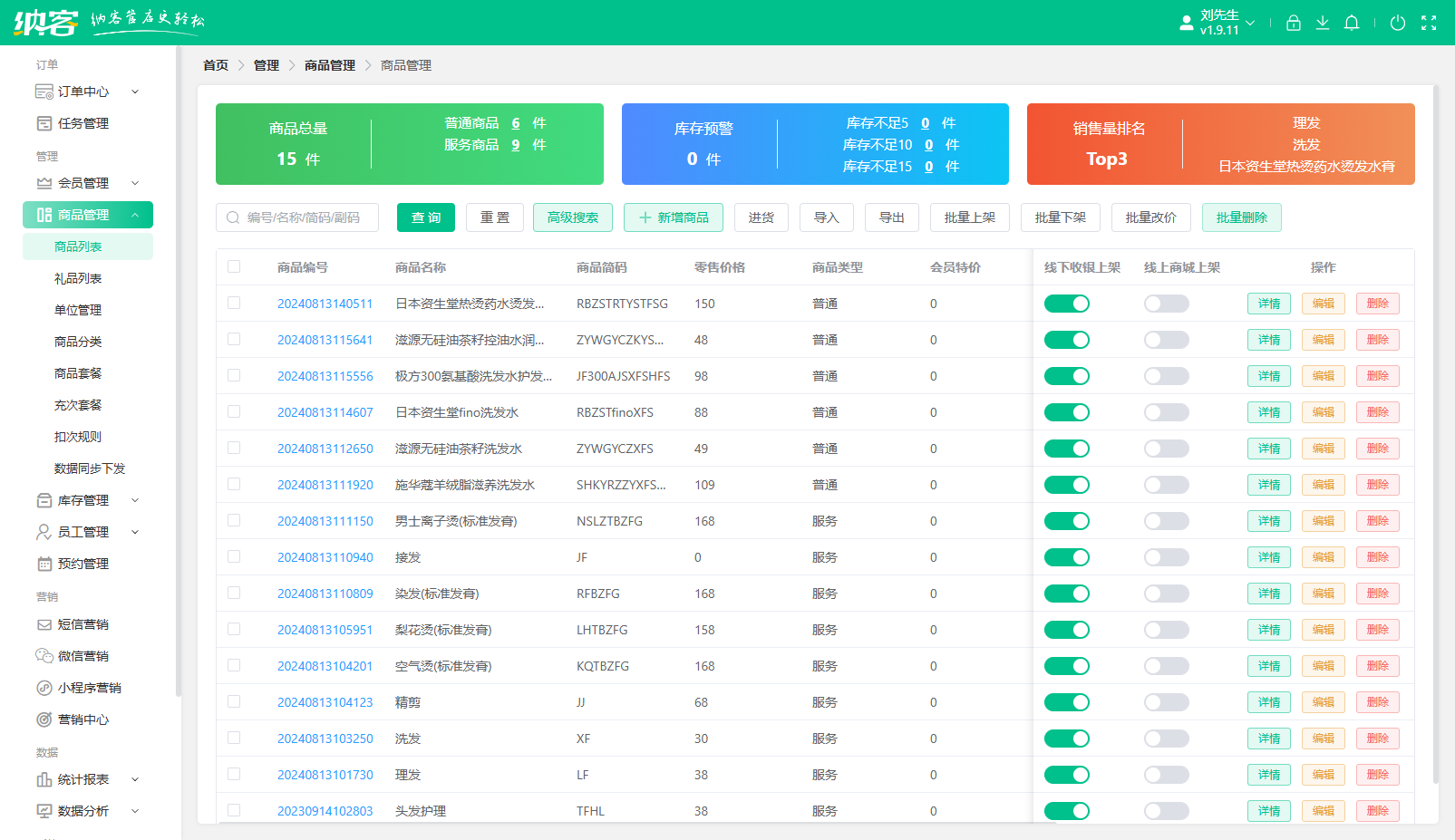Open 商品列表 submenu item
1455x840 pixels.
pyautogui.click(x=88, y=246)
